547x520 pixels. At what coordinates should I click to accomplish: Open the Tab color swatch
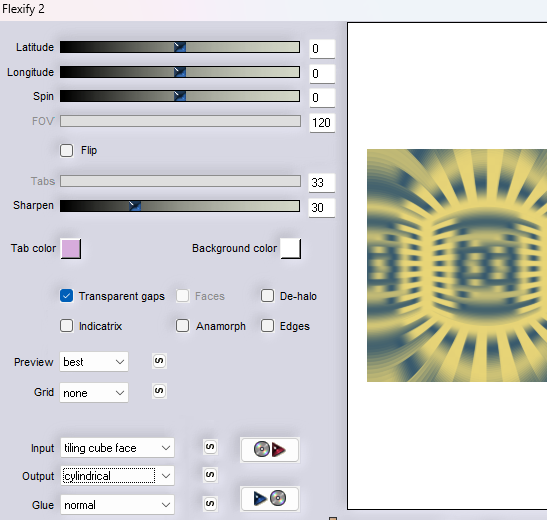(x=71, y=249)
